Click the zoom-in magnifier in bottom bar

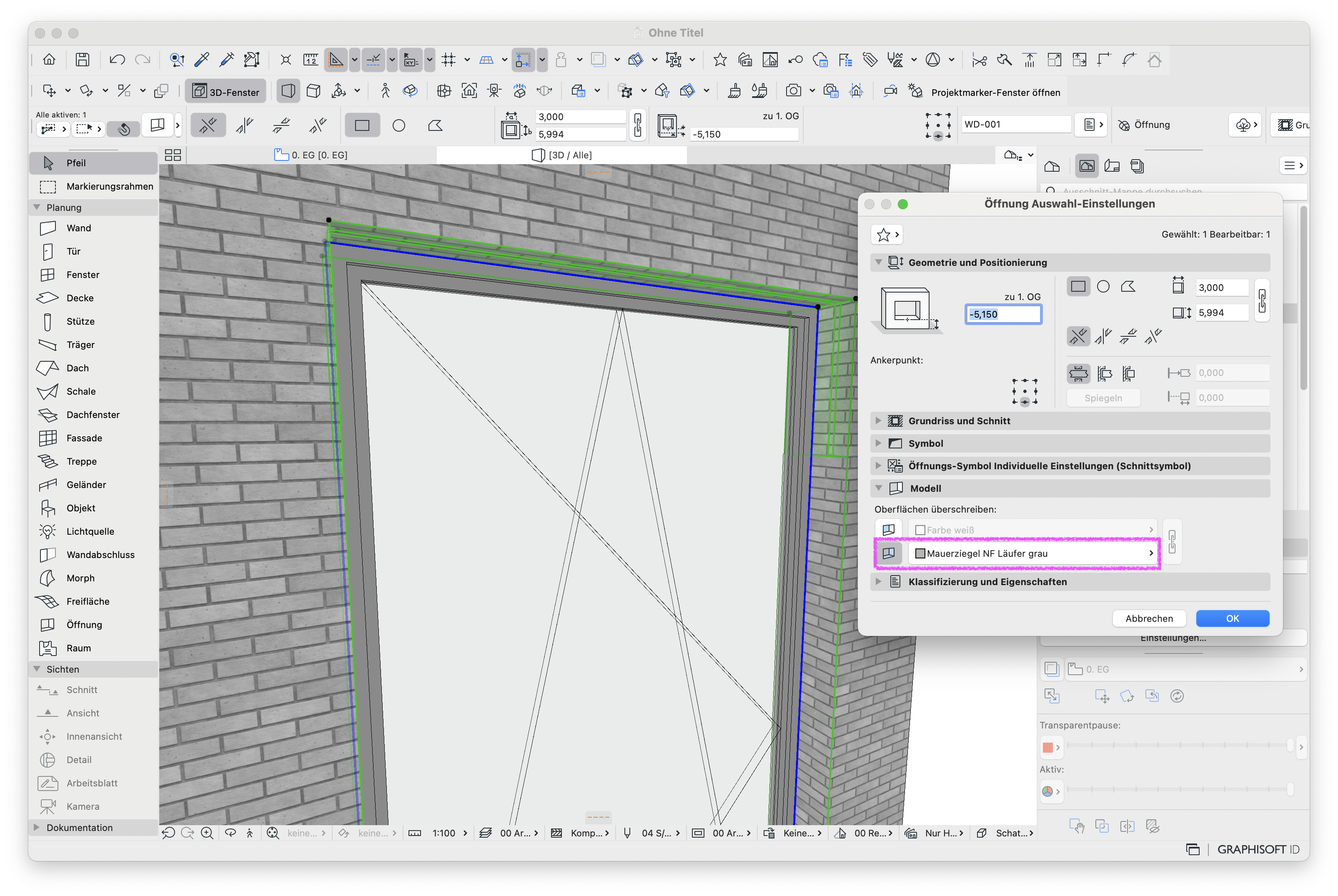point(207,834)
